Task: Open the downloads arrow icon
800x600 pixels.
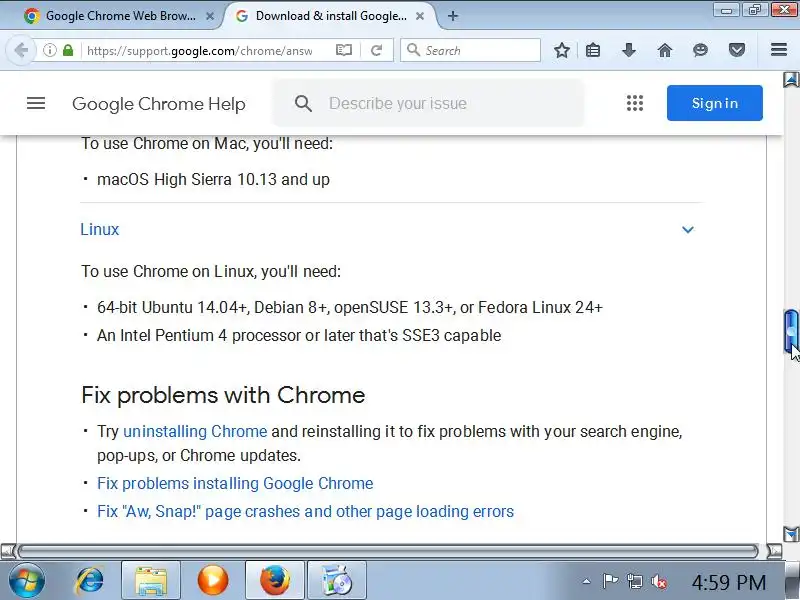Action: (x=629, y=50)
